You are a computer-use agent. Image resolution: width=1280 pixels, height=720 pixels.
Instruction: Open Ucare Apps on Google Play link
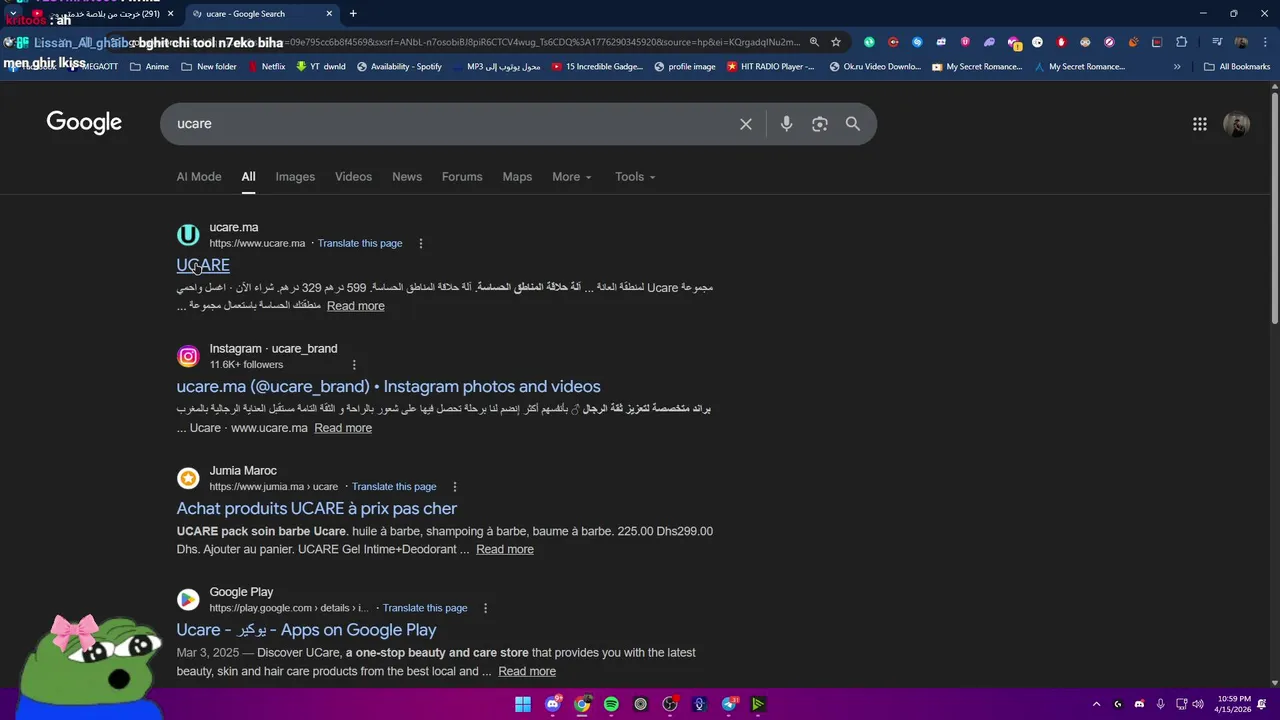click(307, 630)
